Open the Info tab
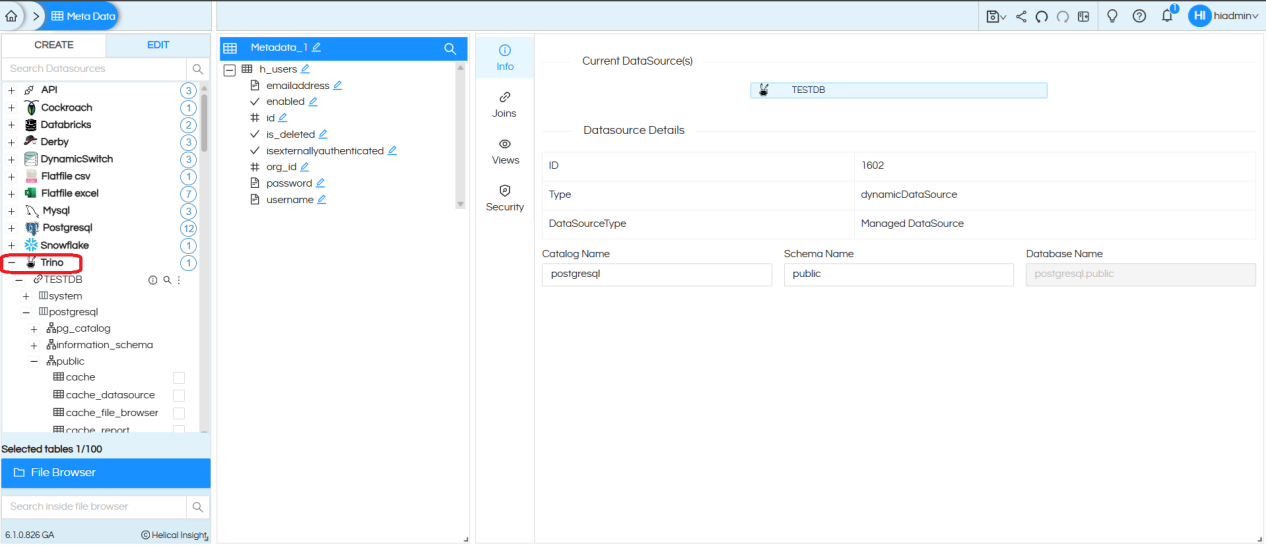Viewport: 1266px width, 546px height. (x=505, y=58)
